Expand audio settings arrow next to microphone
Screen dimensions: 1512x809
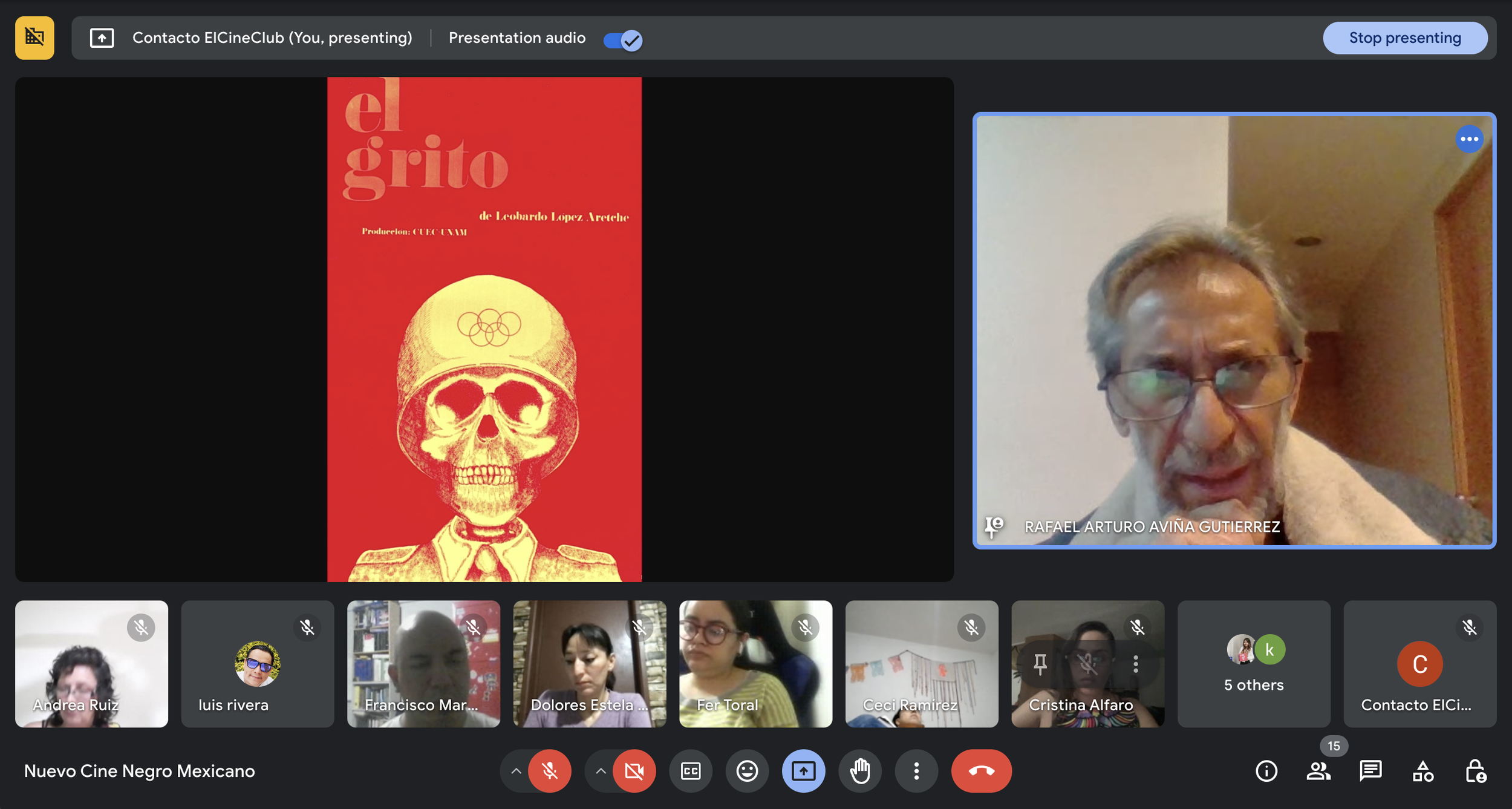(515, 771)
